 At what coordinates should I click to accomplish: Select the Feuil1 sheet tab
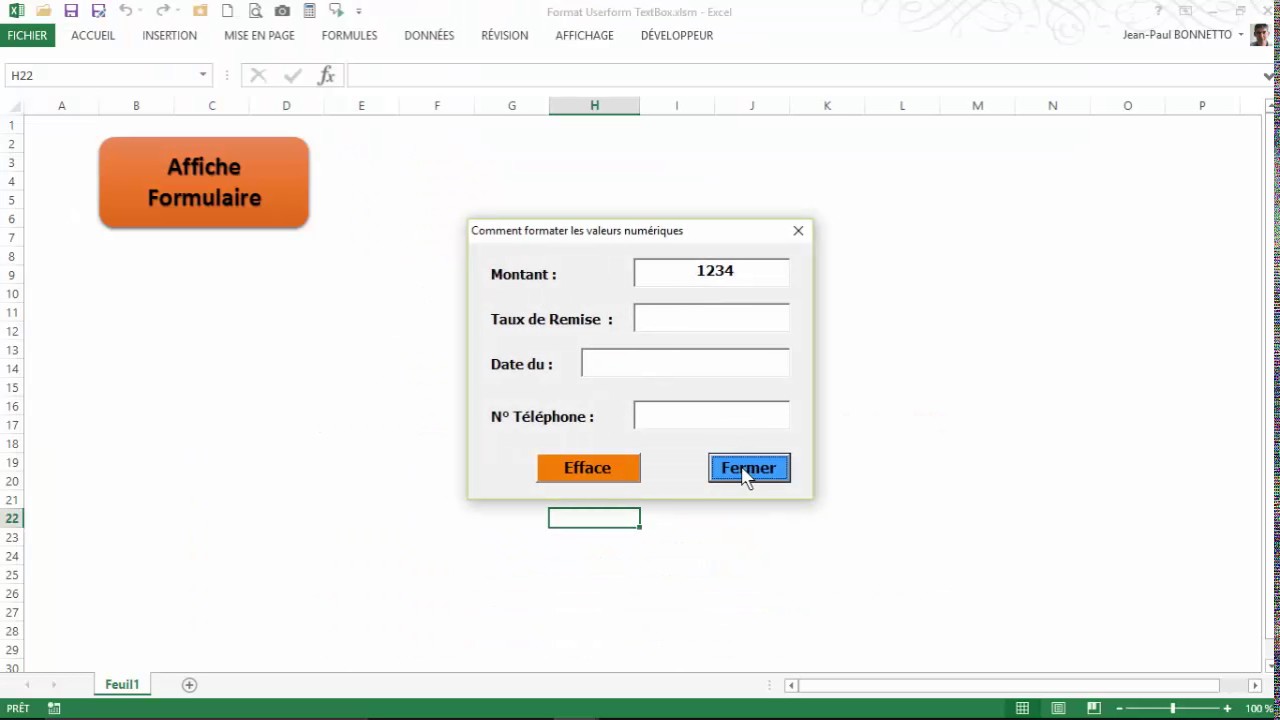(122, 685)
